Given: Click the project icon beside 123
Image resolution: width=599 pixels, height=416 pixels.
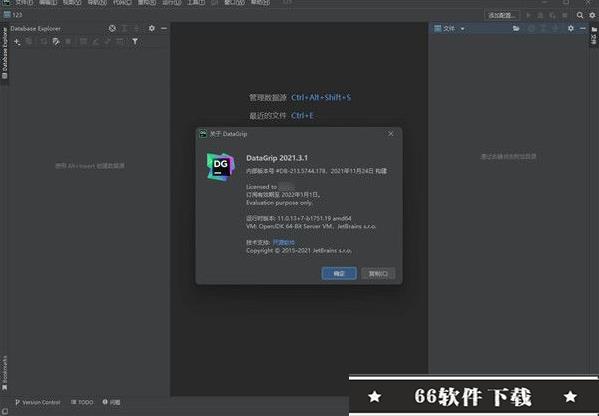Looking at the screenshot, I should [x=7, y=15].
